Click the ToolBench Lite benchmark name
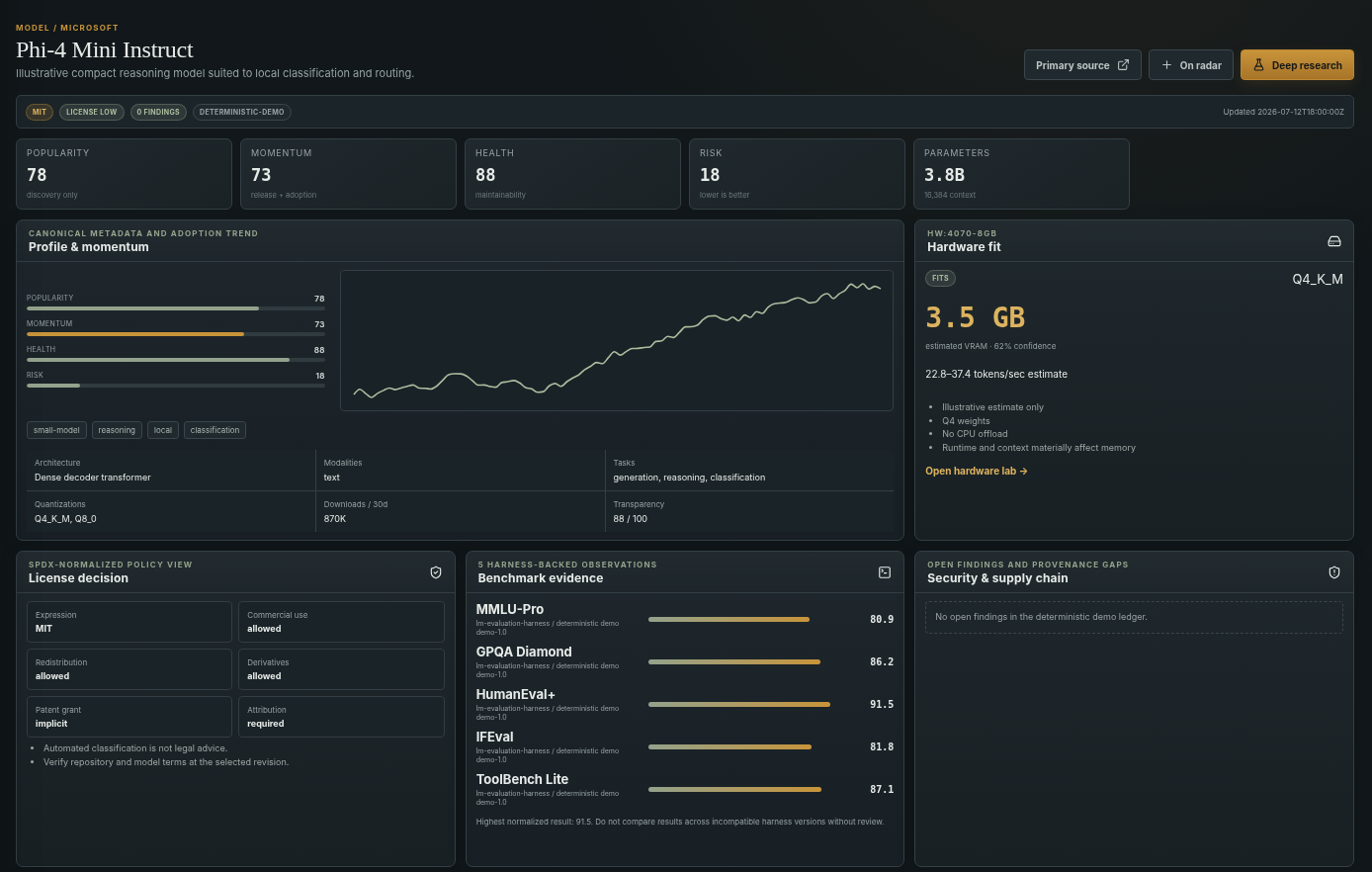The height and width of the screenshot is (872, 1372). pyautogui.click(x=522, y=779)
